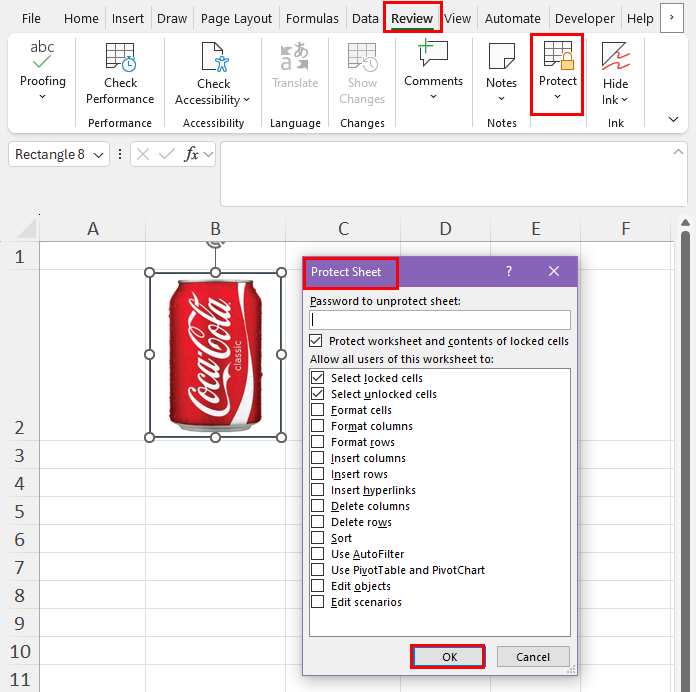Switch to the Insert tab
The image size is (696, 692).
tap(128, 18)
